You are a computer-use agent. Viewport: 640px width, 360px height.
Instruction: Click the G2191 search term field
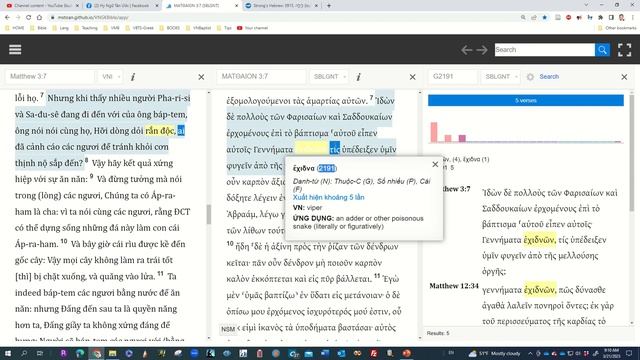click(453, 77)
